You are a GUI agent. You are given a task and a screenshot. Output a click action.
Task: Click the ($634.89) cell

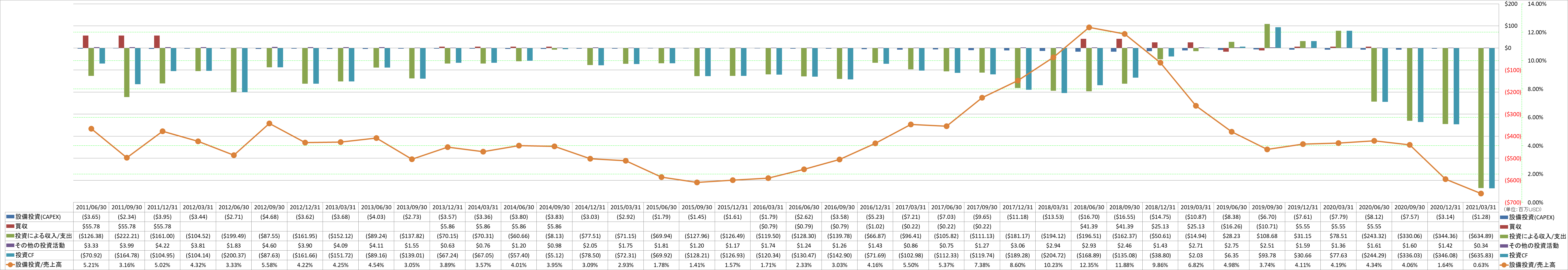pos(1481,236)
